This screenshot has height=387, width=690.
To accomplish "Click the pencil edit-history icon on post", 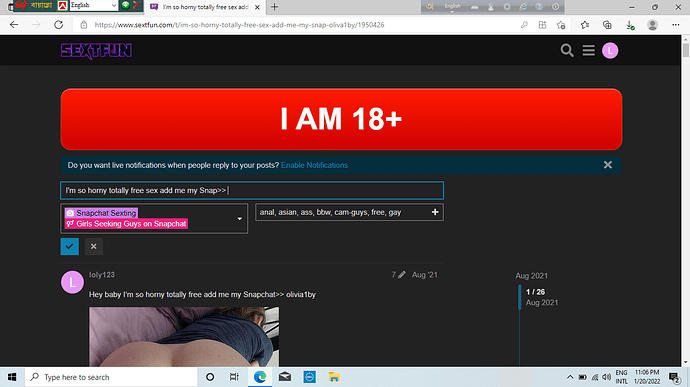I will click(x=401, y=275).
